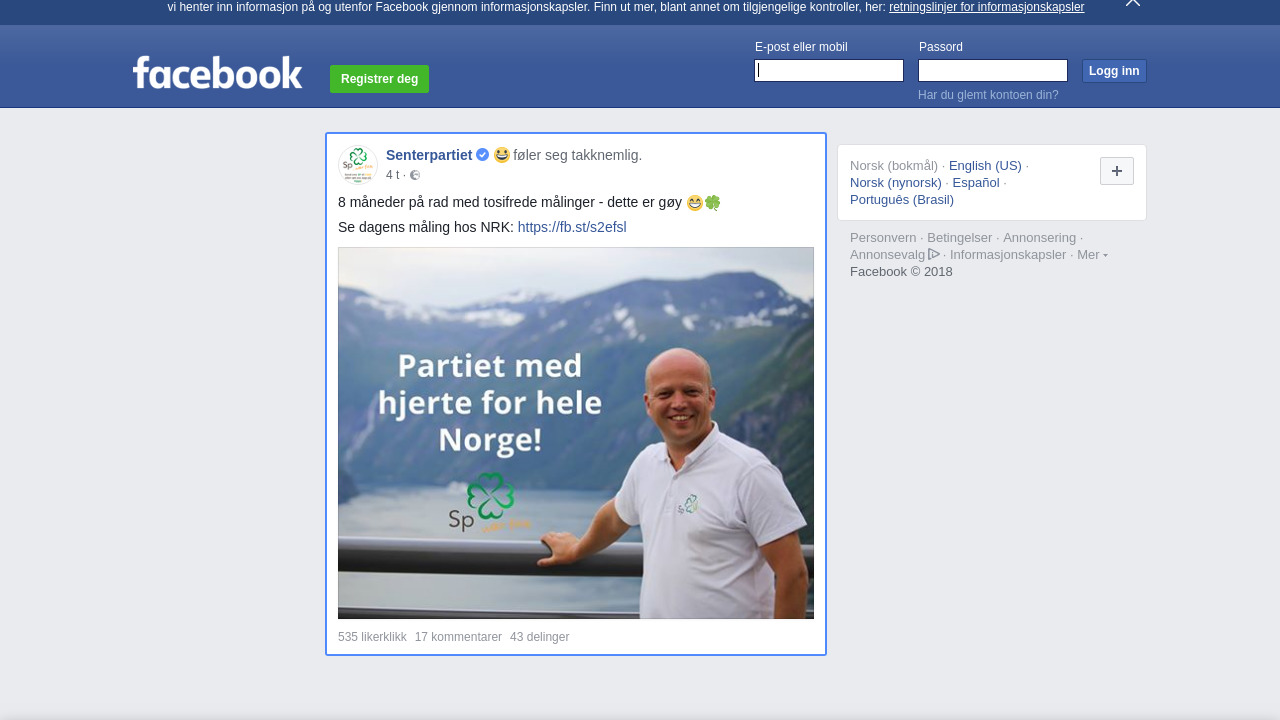Show the 17 kommentarer

pos(458,637)
